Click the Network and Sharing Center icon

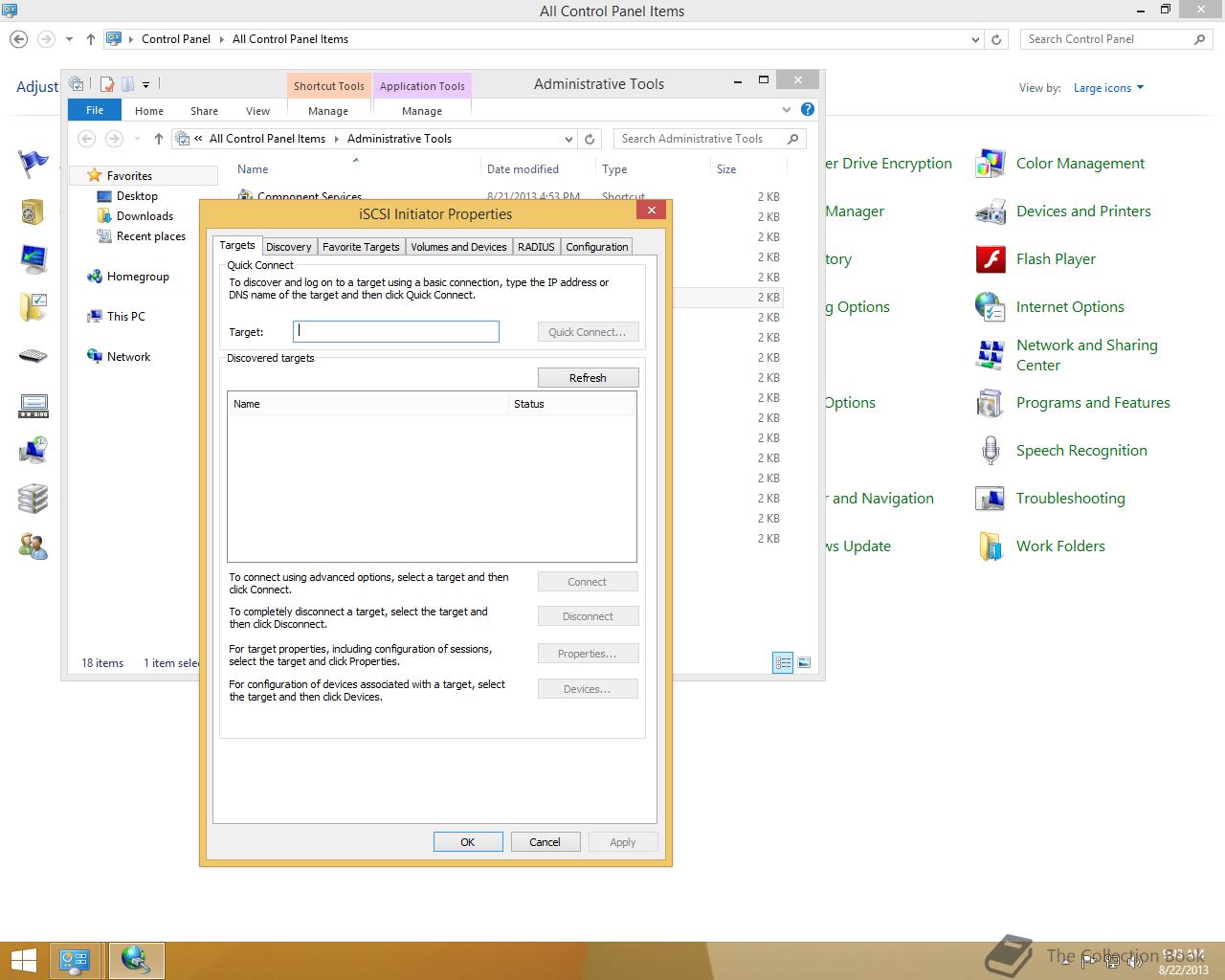(990, 355)
